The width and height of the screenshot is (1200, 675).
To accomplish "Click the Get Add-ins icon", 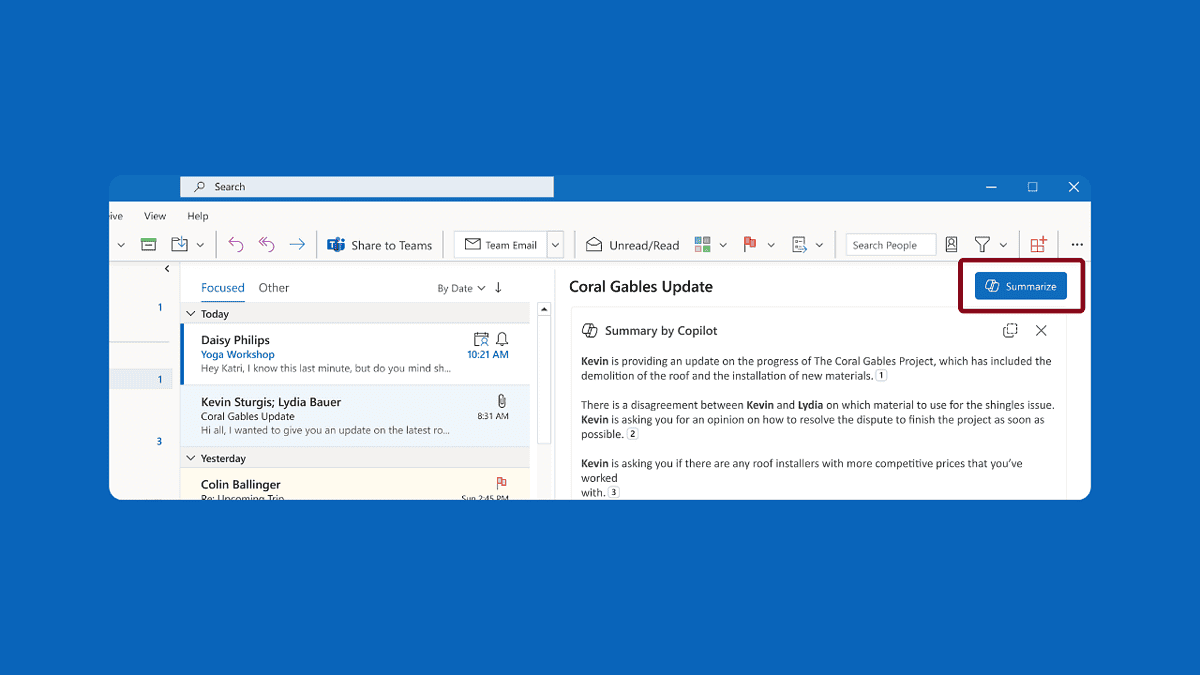I will (x=1038, y=244).
